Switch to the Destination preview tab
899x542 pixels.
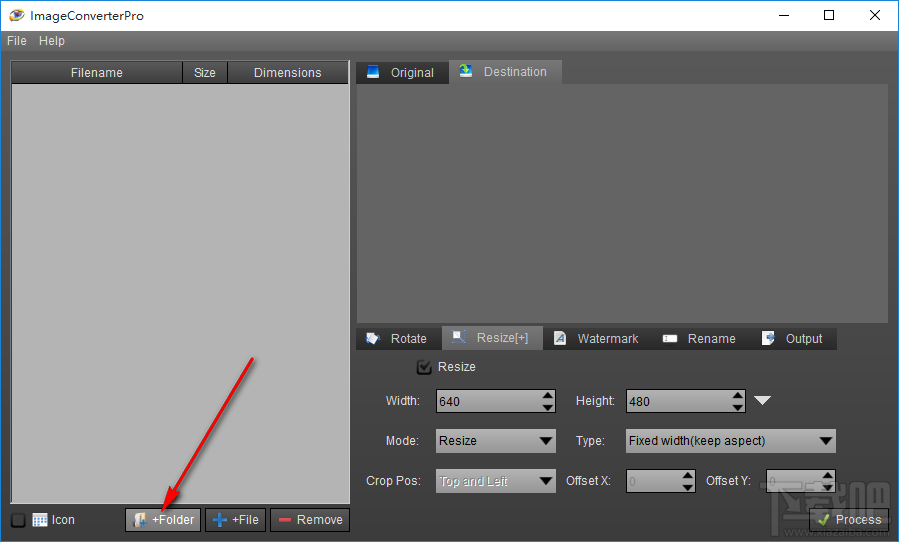click(505, 72)
